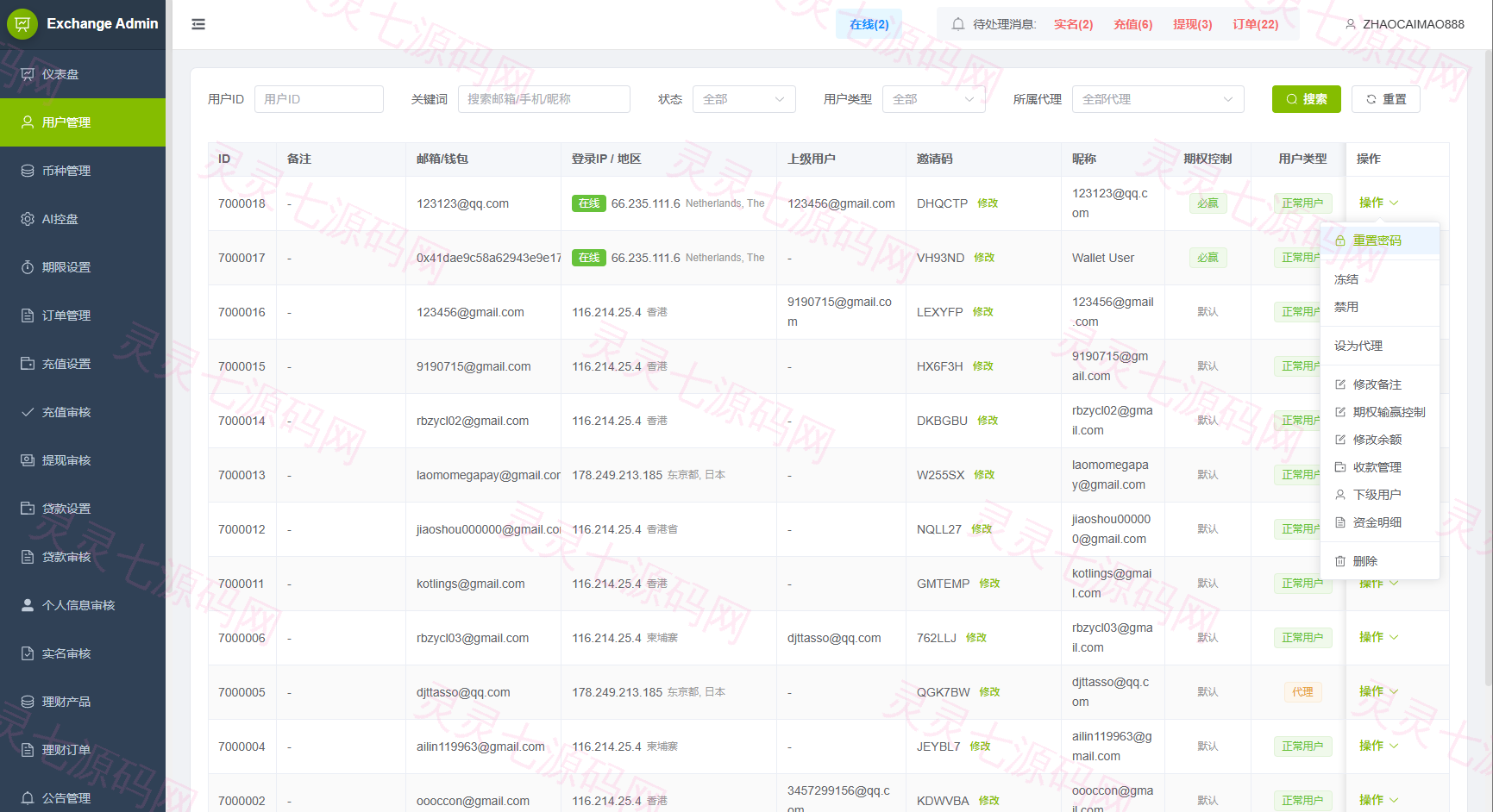This screenshot has height=812, width=1493.
Task: Go to 订单管理 in sidebar
Action: click(x=83, y=315)
